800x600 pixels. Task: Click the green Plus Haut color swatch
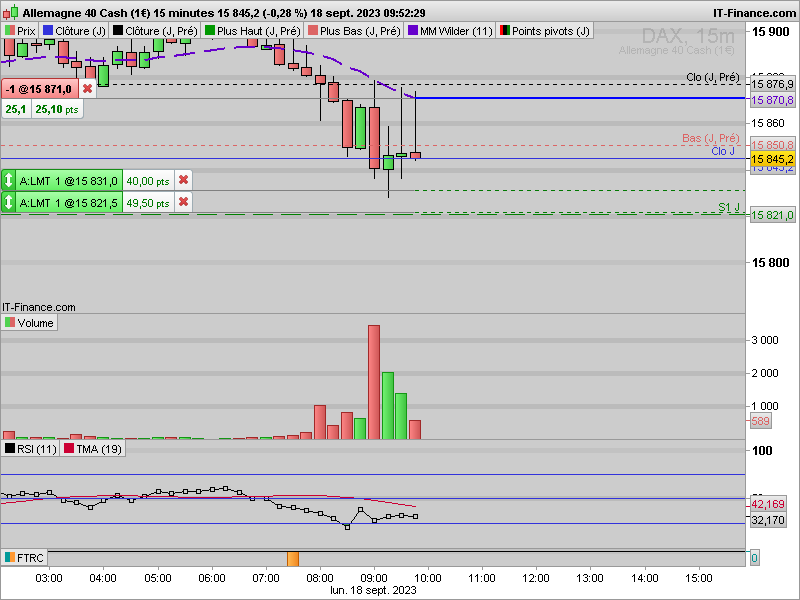tap(210, 31)
